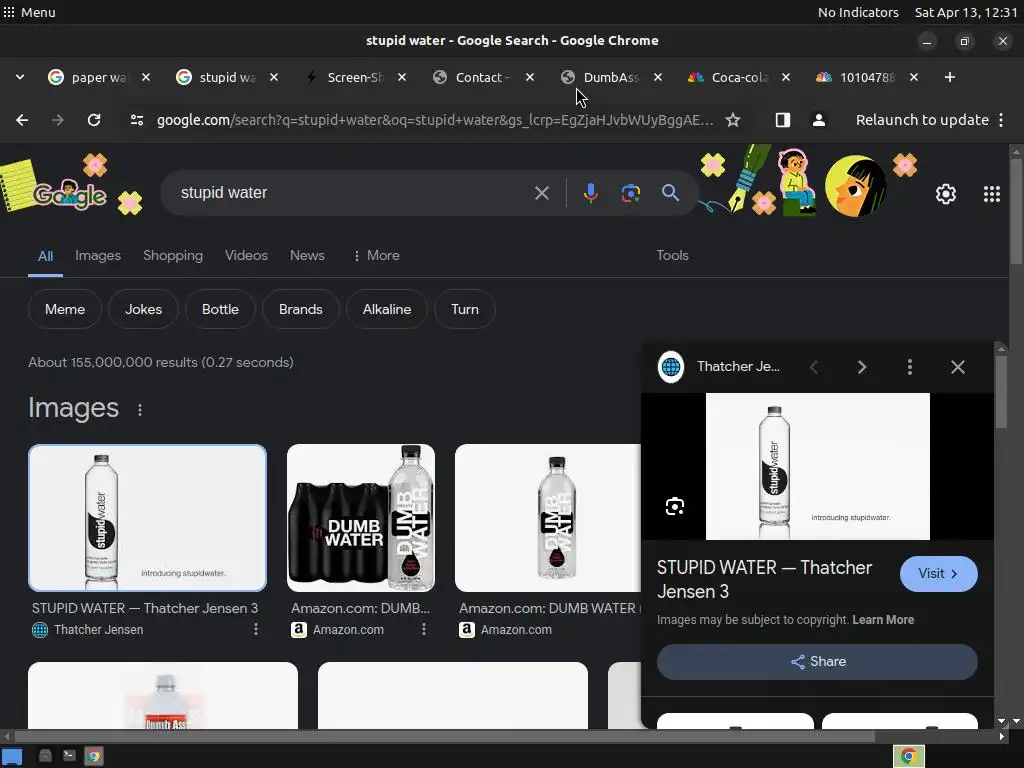Open the Google apps grid
Image resolution: width=1024 pixels, height=768 pixels.
[991, 194]
